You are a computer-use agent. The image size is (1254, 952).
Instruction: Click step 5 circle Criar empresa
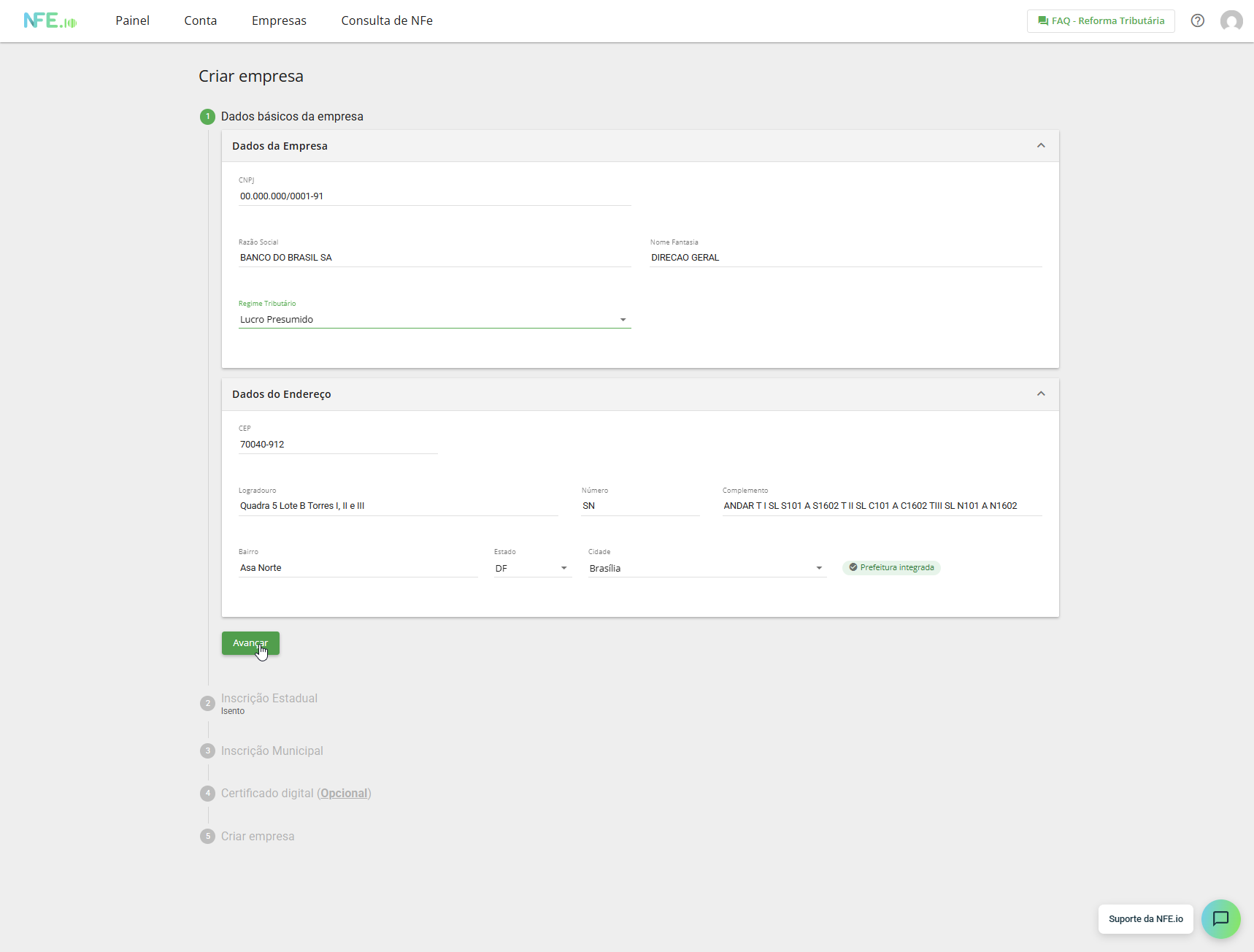(x=207, y=836)
